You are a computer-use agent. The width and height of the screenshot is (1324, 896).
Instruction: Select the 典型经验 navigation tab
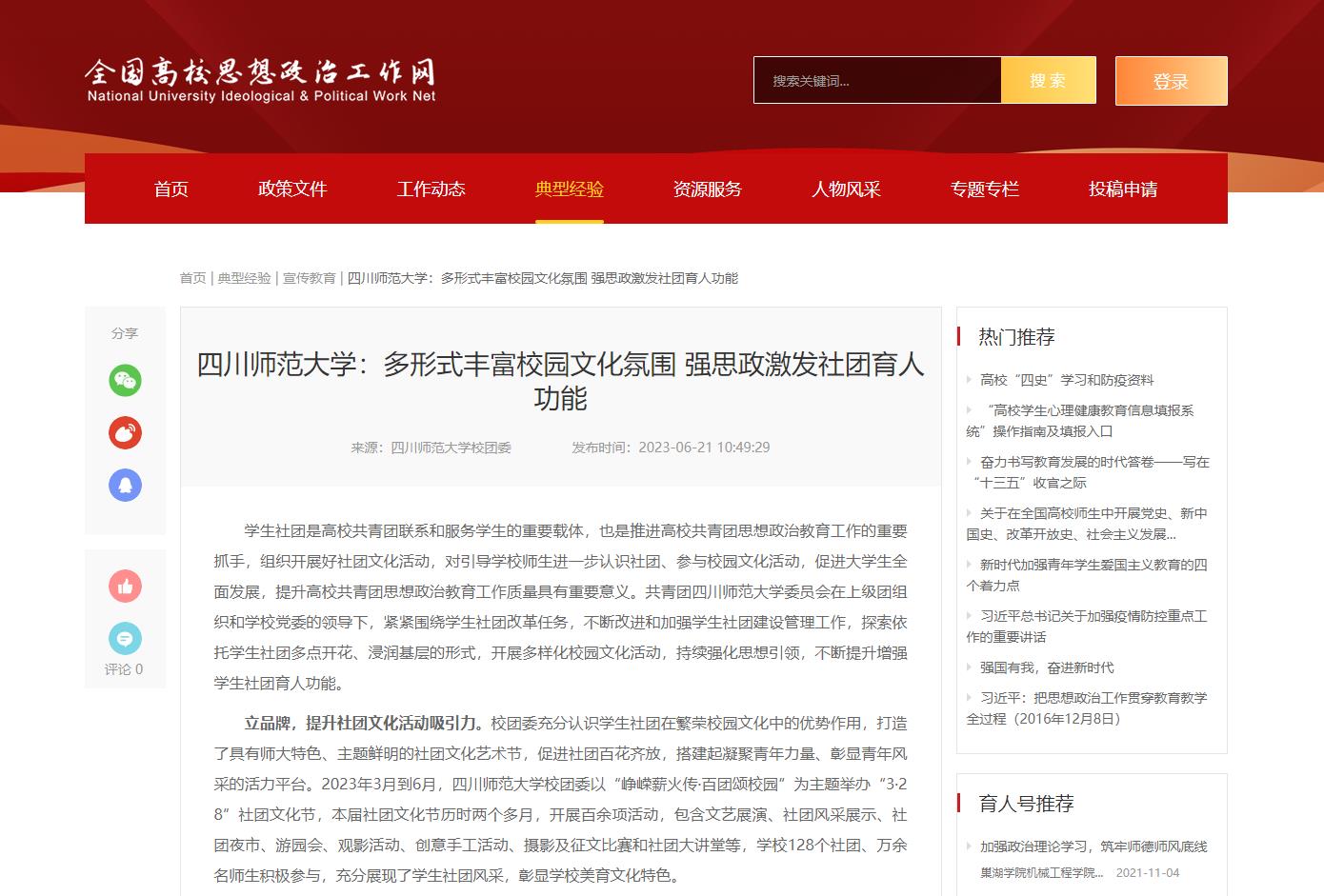[570, 189]
